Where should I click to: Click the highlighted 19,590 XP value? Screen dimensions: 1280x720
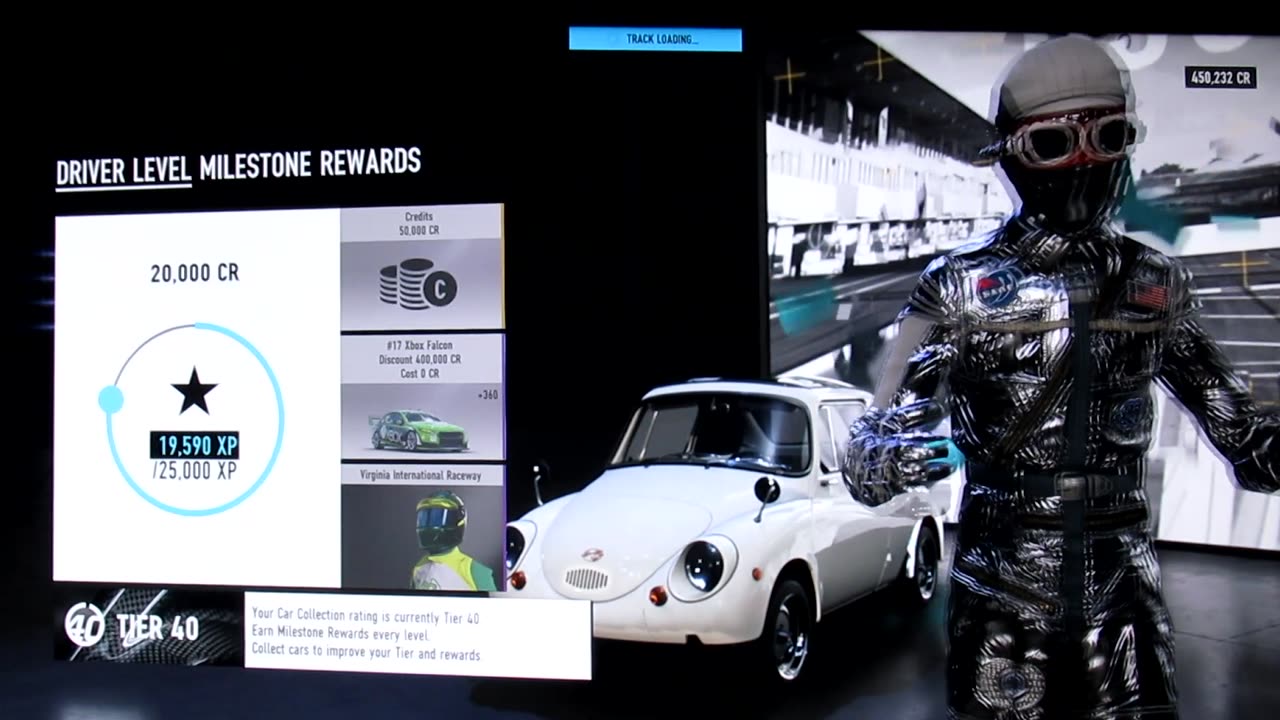[195, 445]
